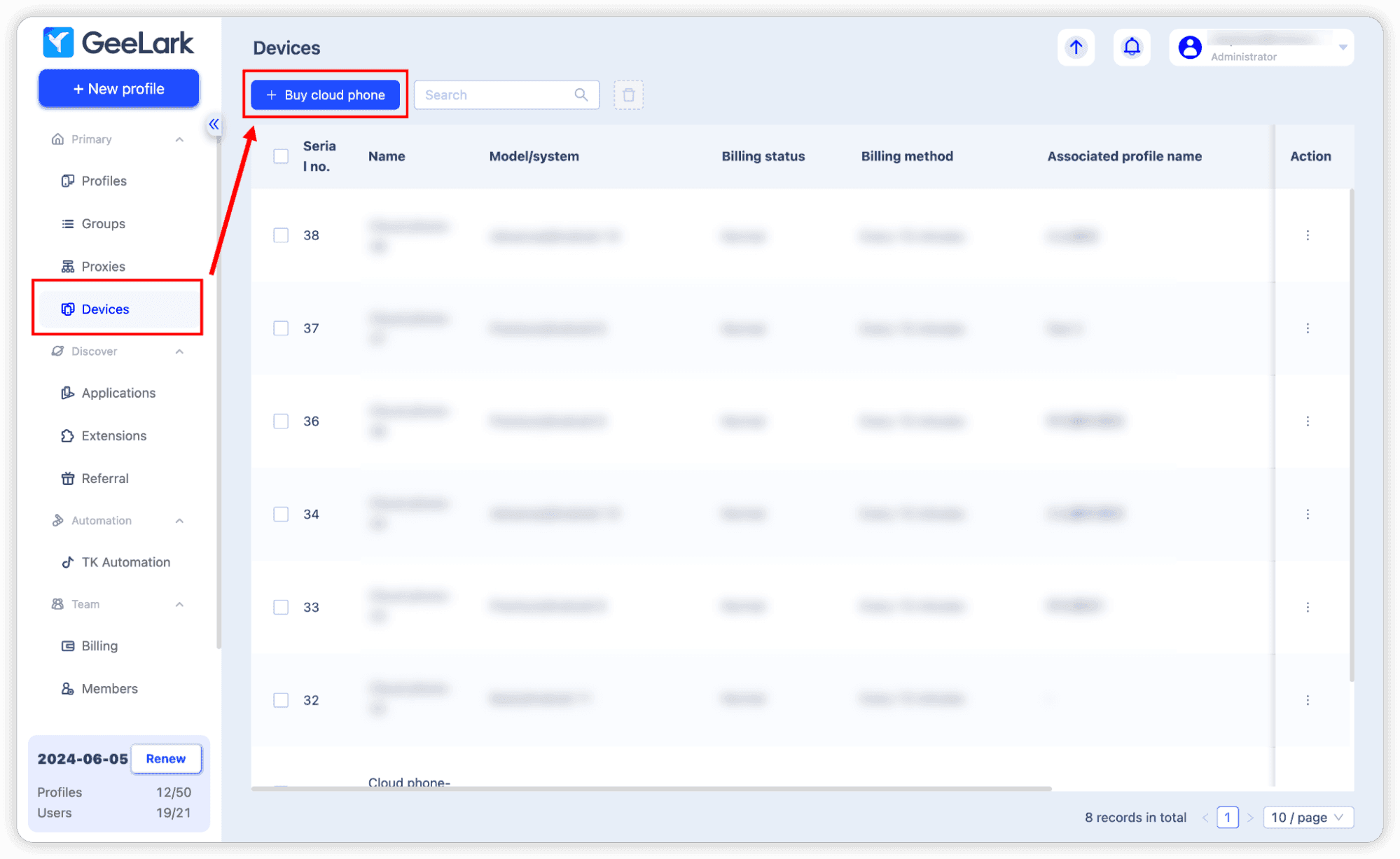Collapse sidebar with double-chevron icon
1400x859 pixels.
[214, 124]
